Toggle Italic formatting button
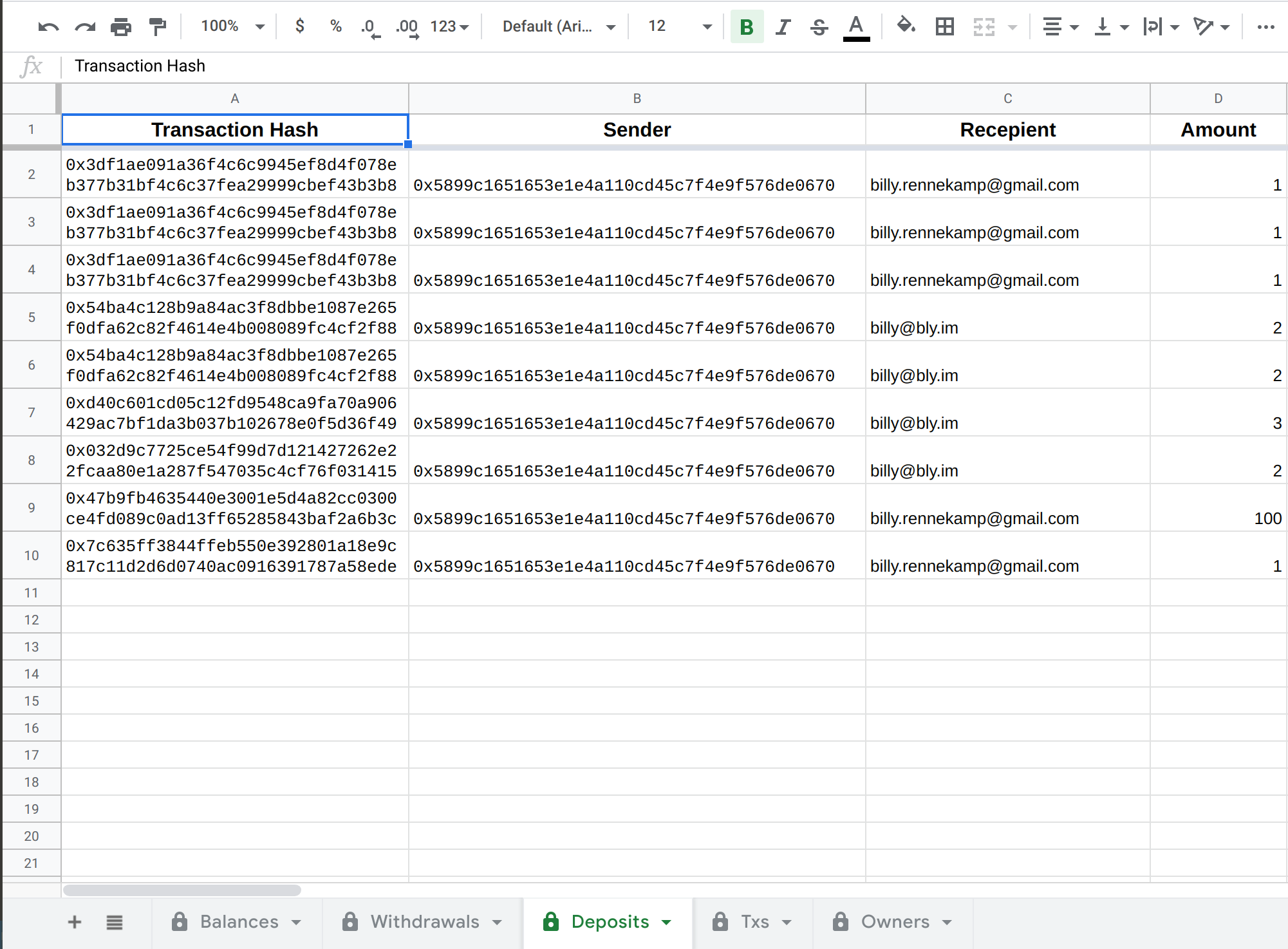Screen dimensions: 1288x949 click(783, 26)
